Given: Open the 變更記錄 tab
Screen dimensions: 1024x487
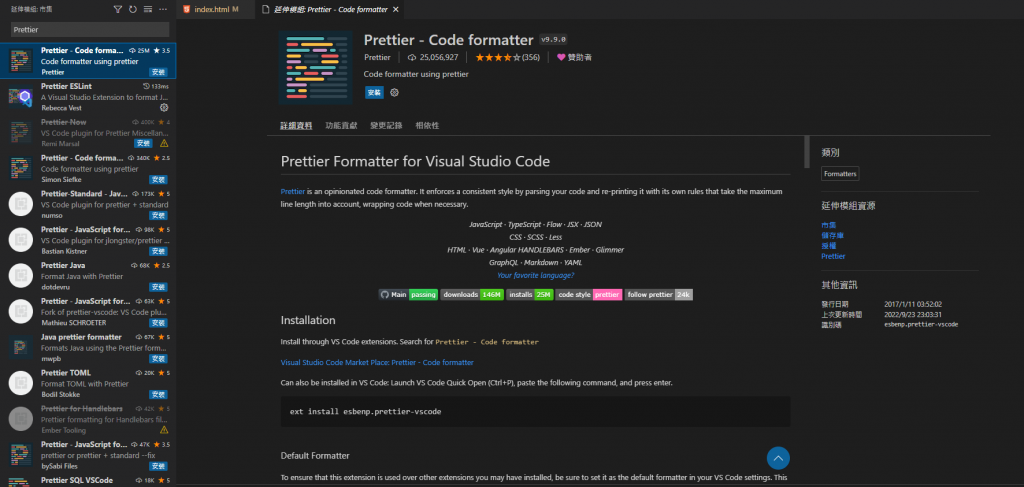Looking at the screenshot, I should tap(385, 126).
